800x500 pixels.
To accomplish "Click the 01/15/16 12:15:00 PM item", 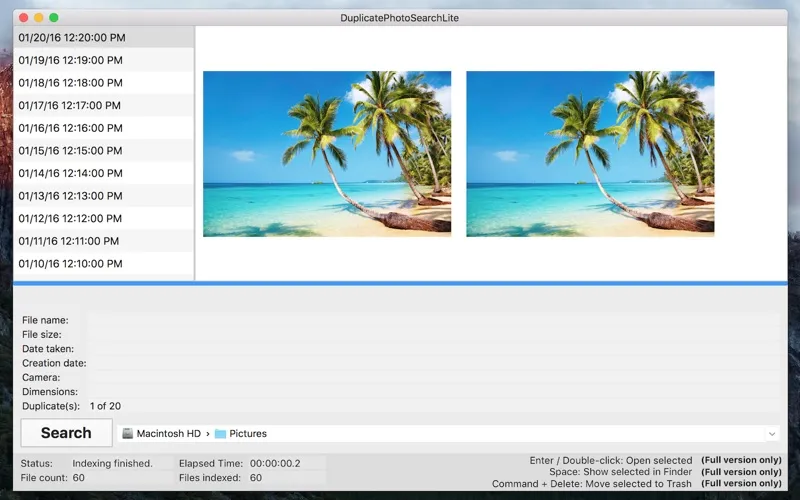I will click(70, 151).
